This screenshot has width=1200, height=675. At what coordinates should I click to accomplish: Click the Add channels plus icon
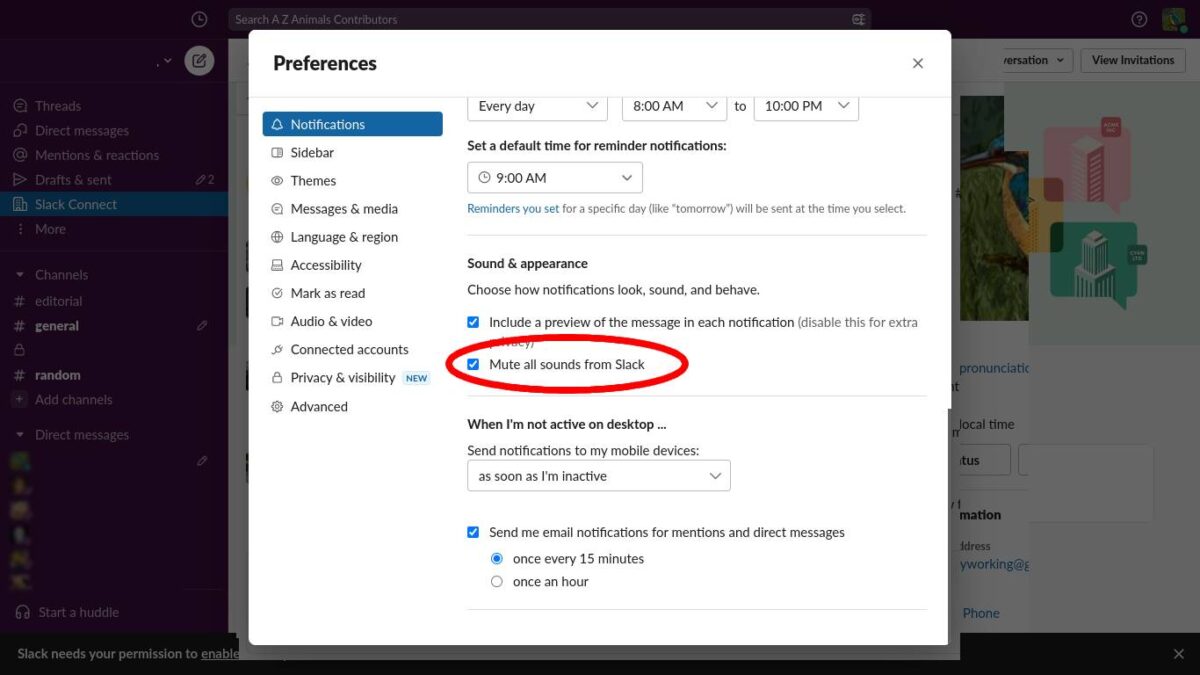pos(19,400)
